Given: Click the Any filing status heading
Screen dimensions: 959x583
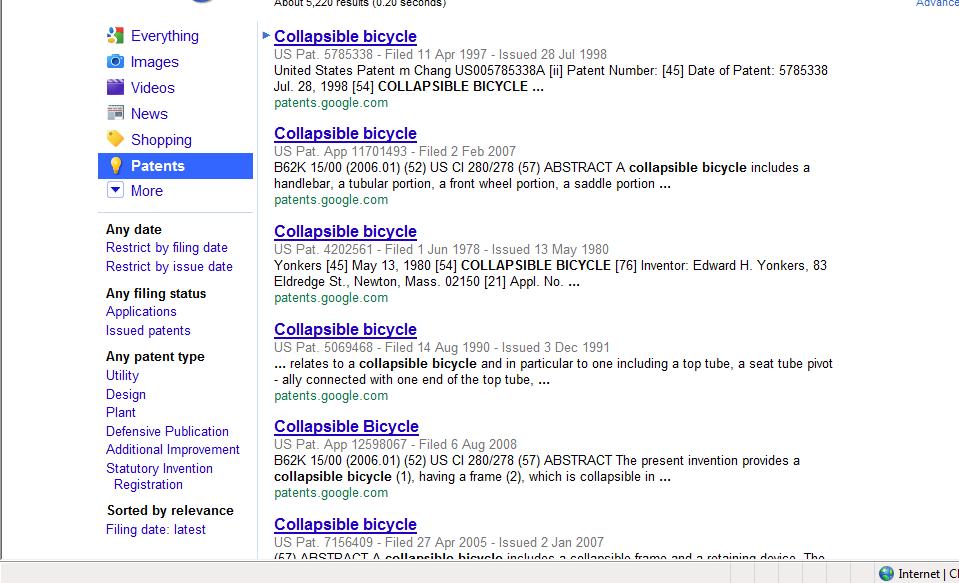Looking at the screenshot, I should click(x=156, y=294).
